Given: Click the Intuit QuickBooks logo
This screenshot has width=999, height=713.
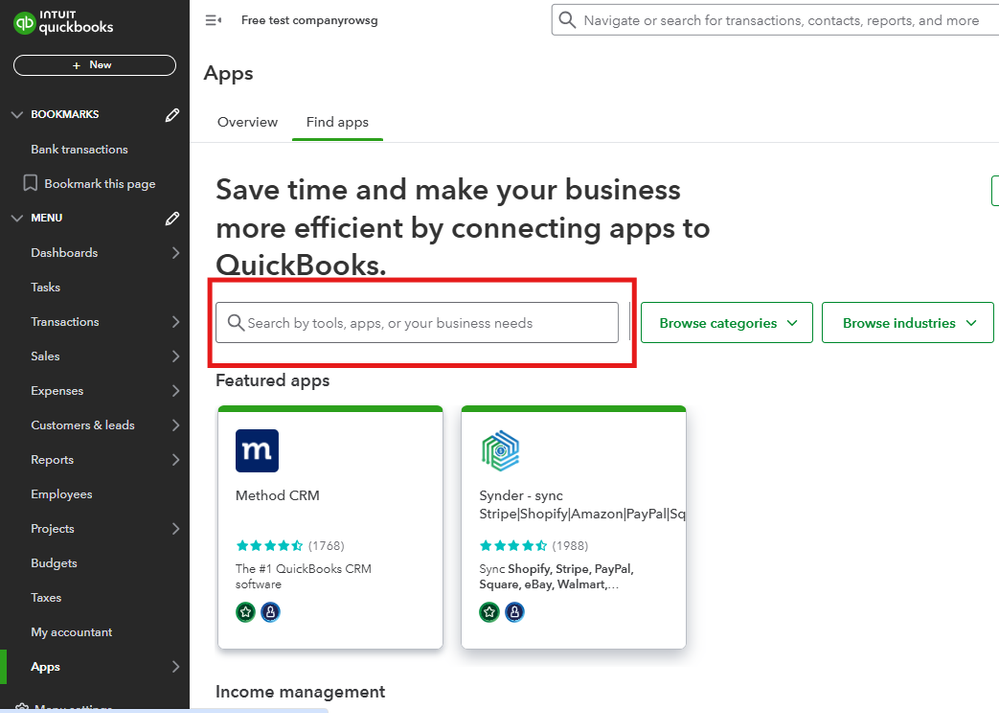Looking at the screenshot, I should point(63,23).
